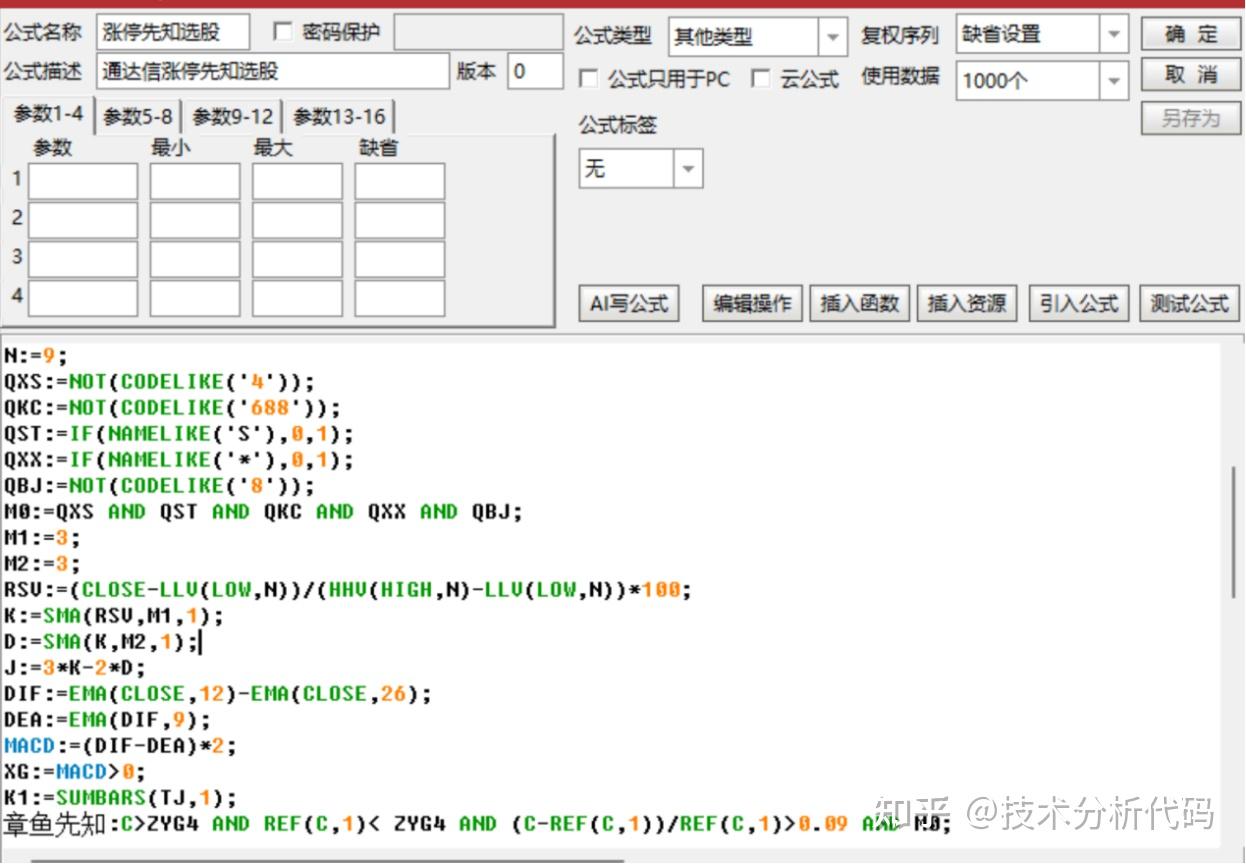The width and height of the screenshot is (1246, 864).
Task: Click row 3 缺省 field
Action: click(400, 259)
